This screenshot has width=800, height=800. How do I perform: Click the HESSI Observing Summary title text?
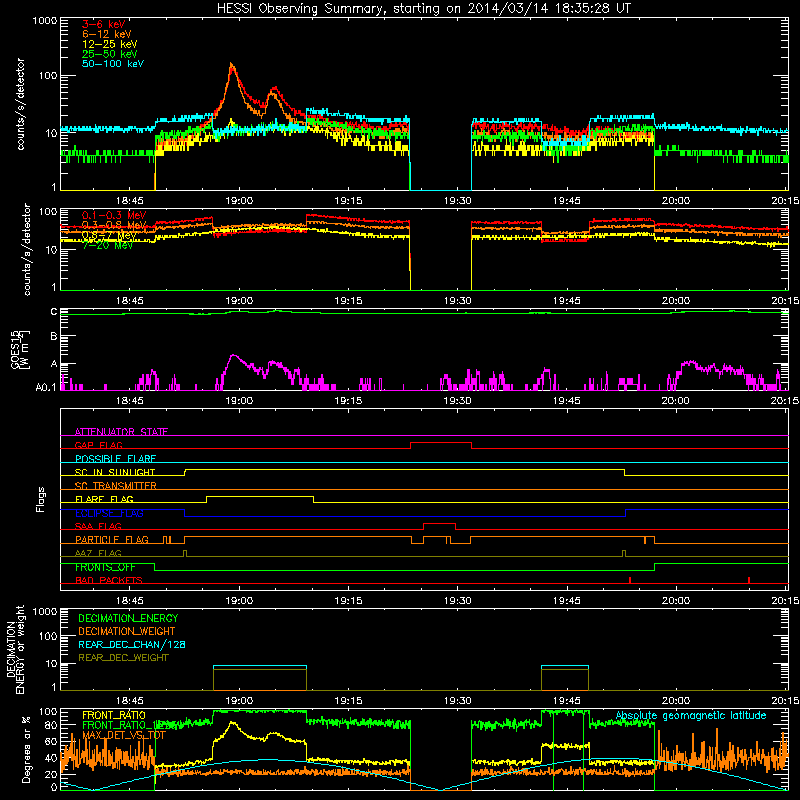pos(423,9)
